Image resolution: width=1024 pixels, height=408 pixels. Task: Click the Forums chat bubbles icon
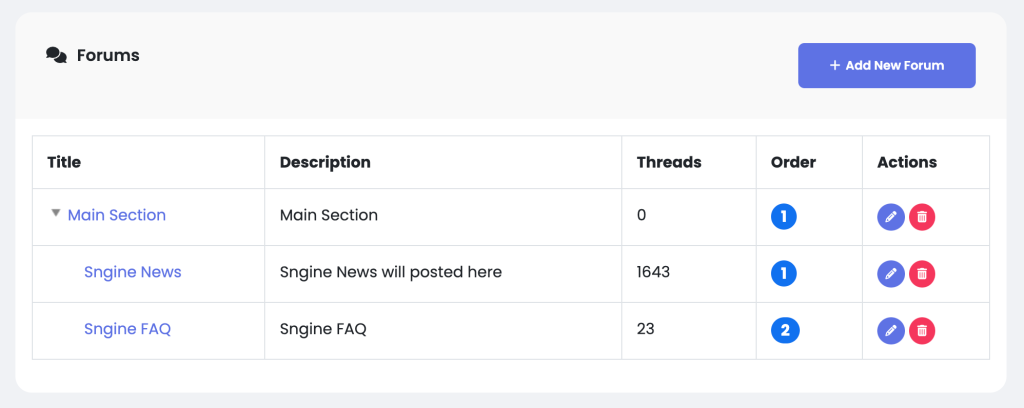point(57,55)
